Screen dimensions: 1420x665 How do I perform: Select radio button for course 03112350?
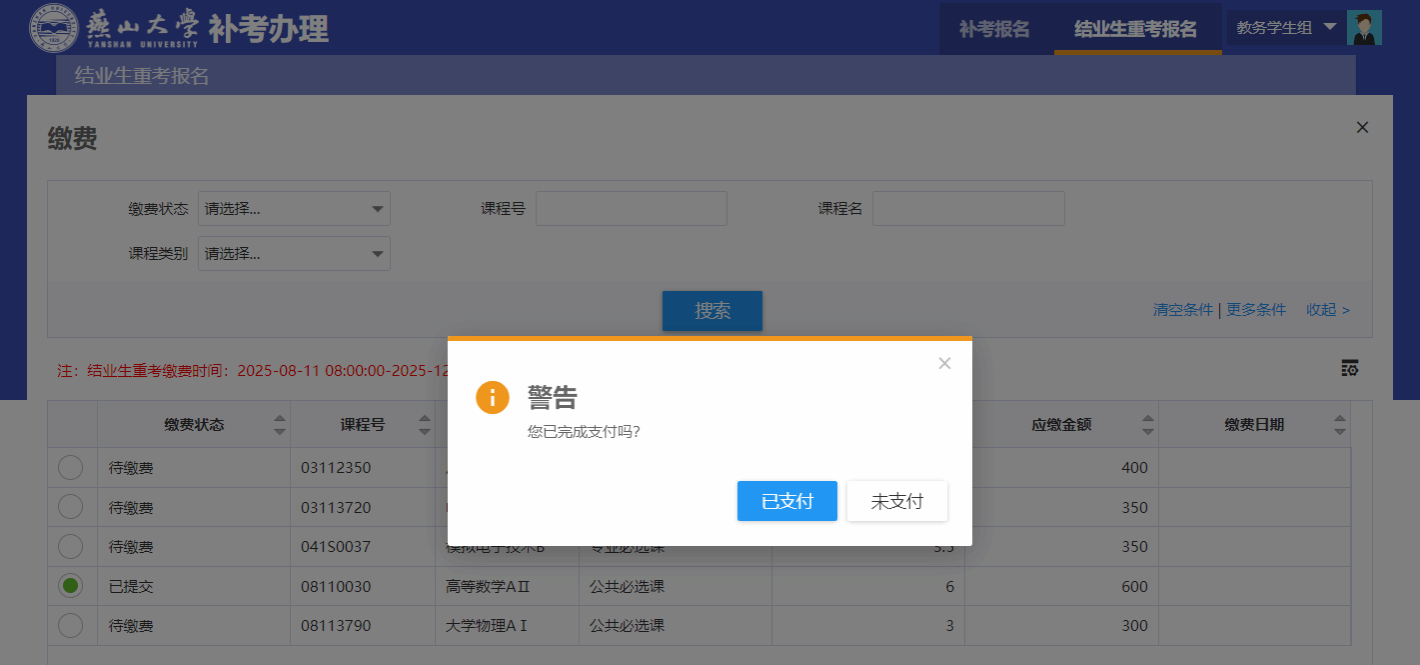(x=71, y=467)
